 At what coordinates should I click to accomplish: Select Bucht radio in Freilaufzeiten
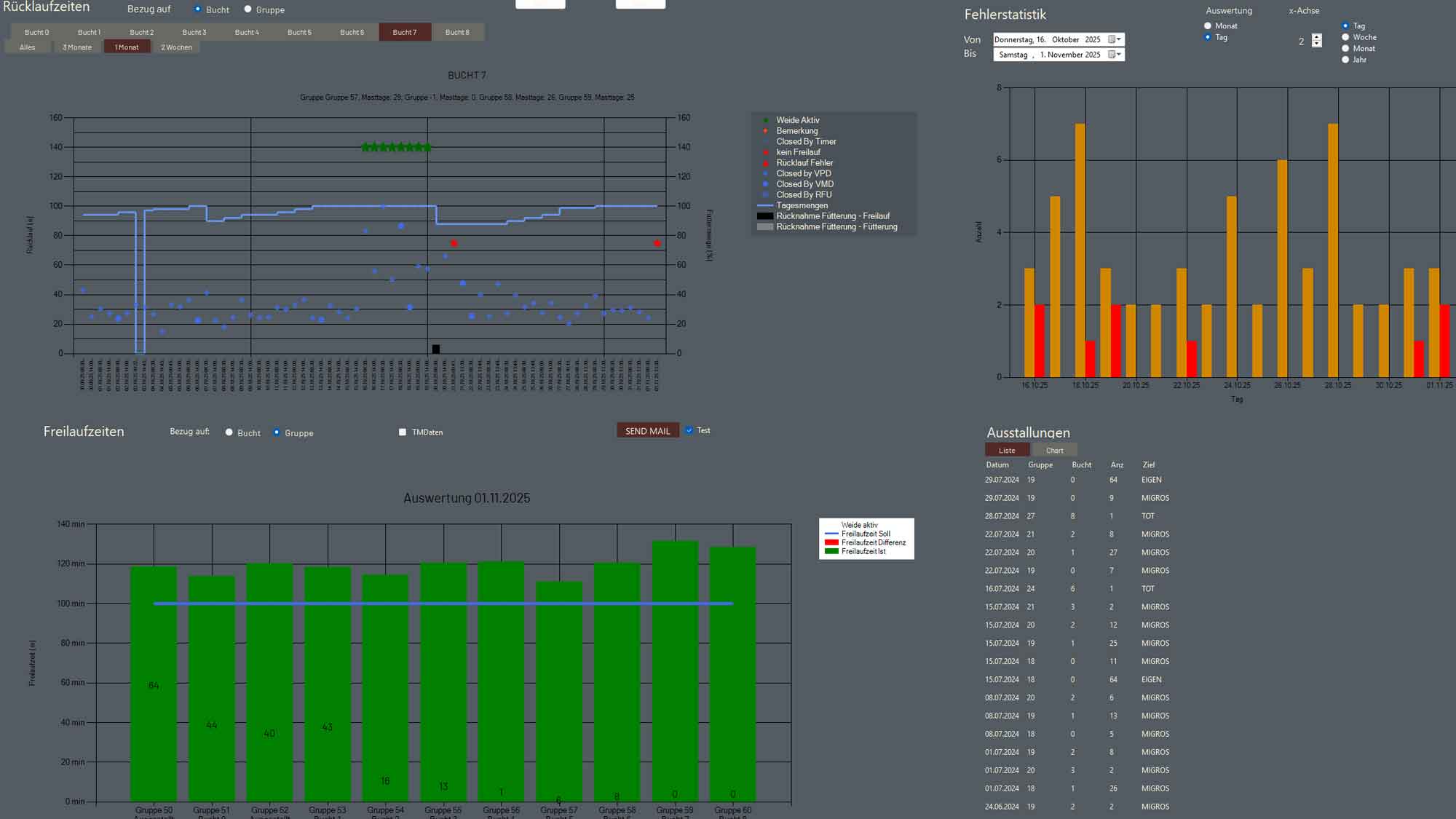click(229, 432)
